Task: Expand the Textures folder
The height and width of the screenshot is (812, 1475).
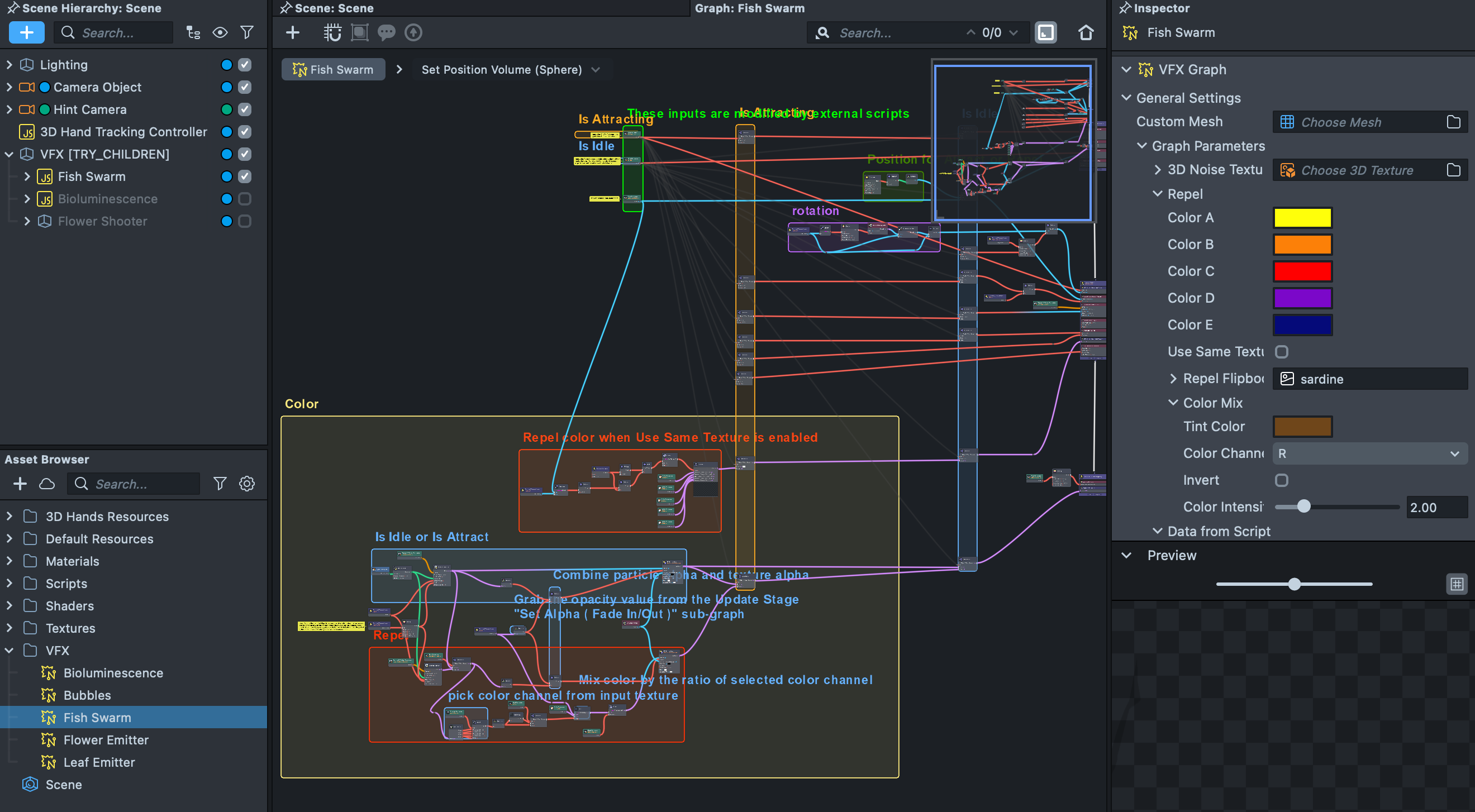Action: [9, 628]
